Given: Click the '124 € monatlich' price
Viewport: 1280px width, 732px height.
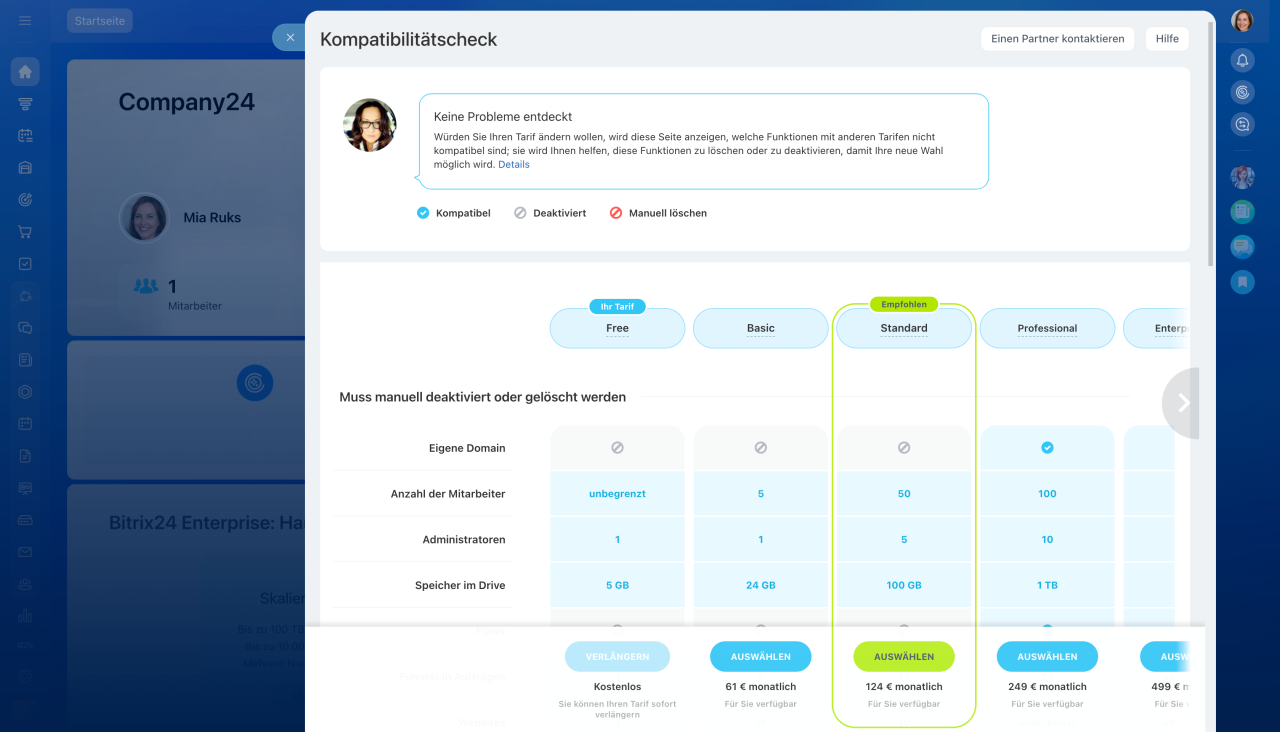Looking at the screenshot, I should point(904,687).
